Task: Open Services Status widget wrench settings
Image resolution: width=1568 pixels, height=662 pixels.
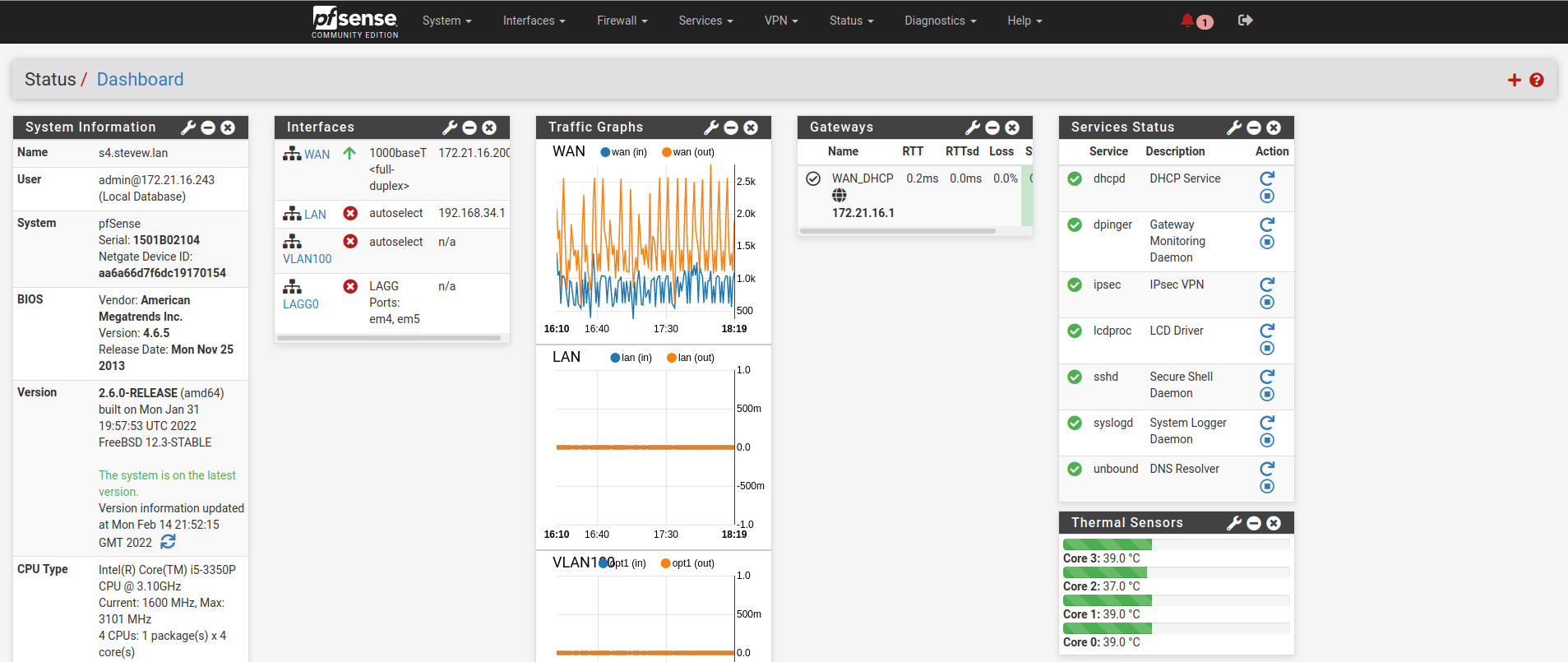Action: click(x=1234, y=127)
